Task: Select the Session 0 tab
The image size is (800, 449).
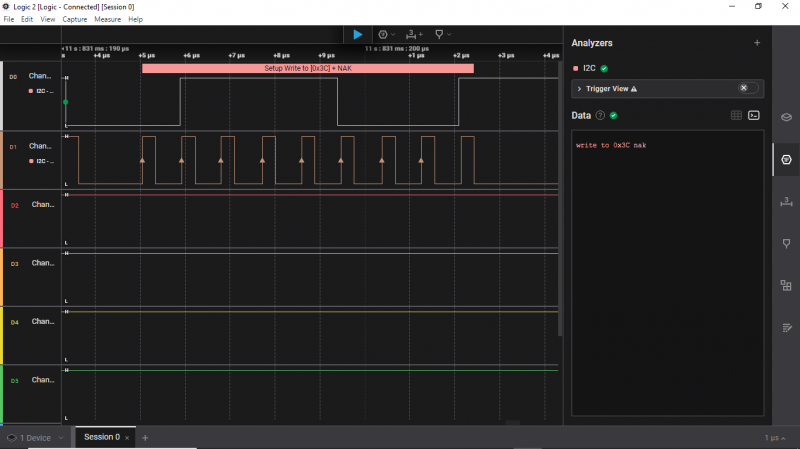Action: tap(101, 437)
